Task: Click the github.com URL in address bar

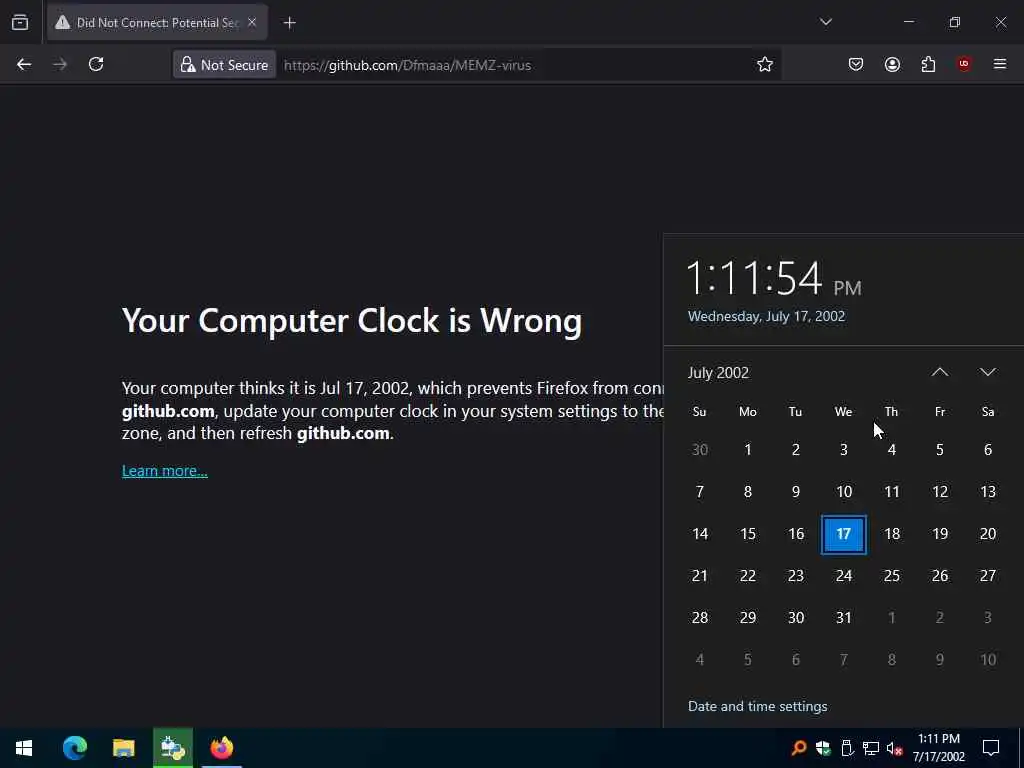Action: tap(408, 65)
